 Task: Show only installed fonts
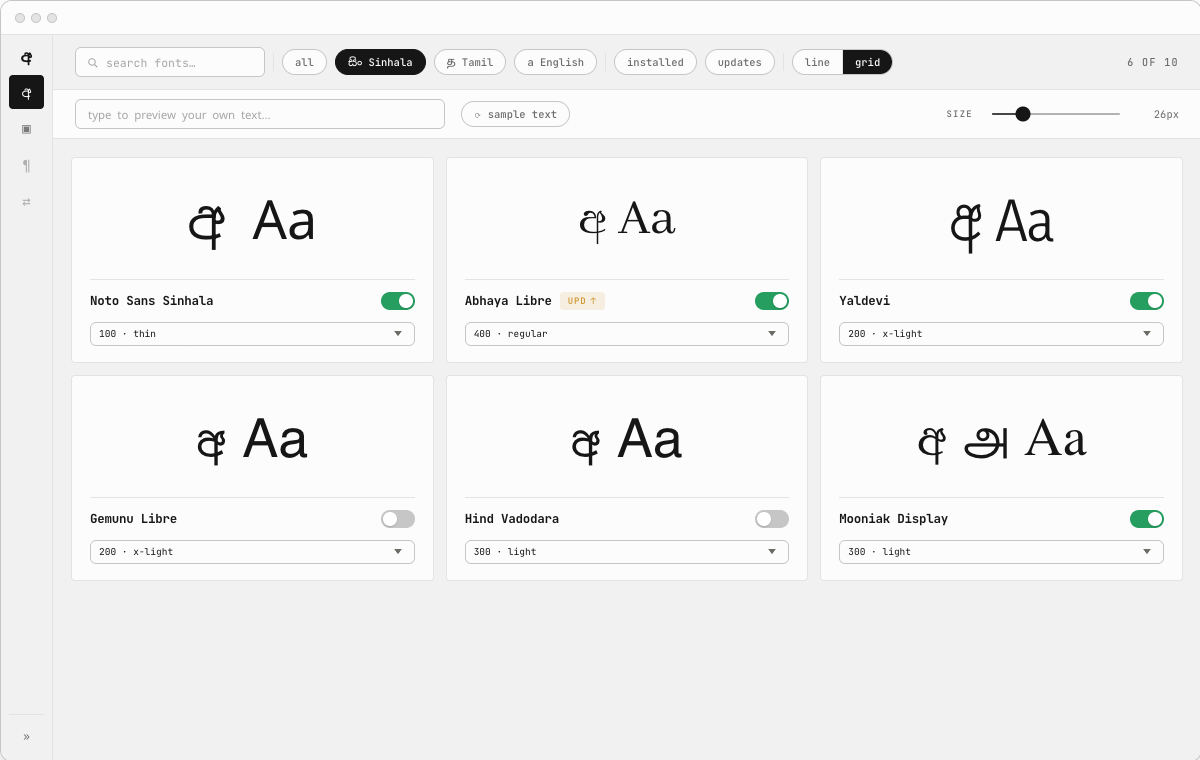655,62
